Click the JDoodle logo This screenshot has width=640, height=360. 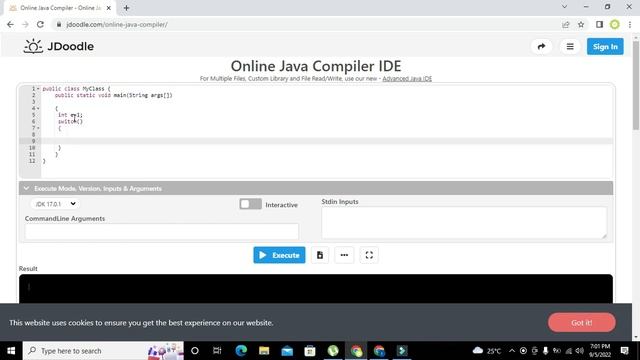point(58,46)
